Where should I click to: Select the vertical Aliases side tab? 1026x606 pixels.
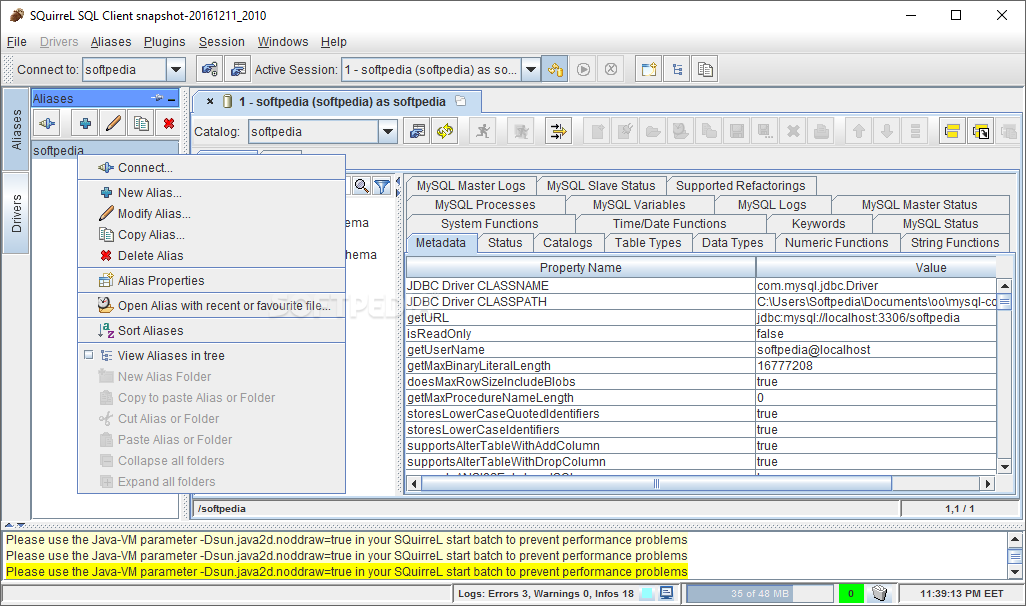coord(16,130)
